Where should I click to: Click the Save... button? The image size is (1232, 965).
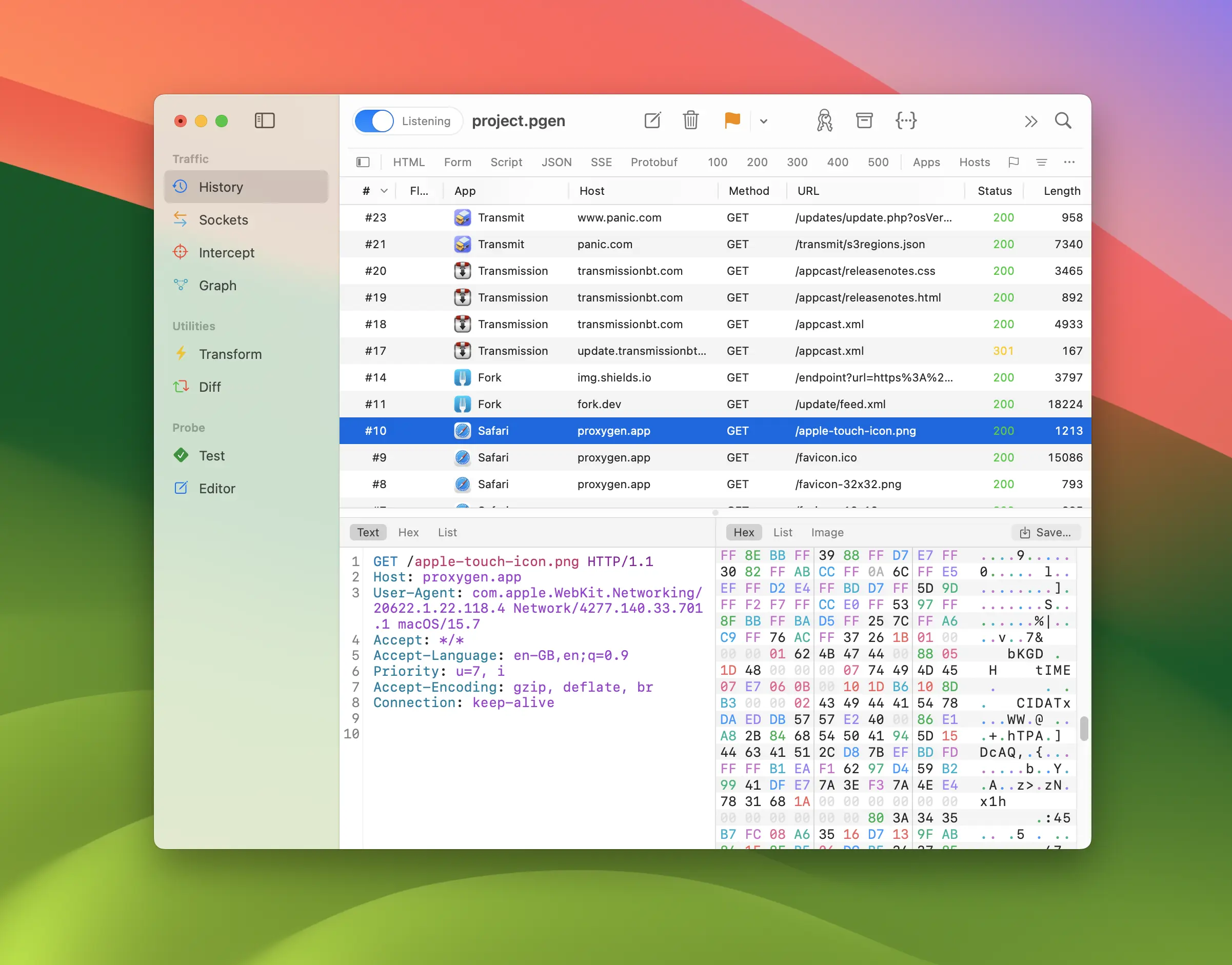[x=1045, y=532]
